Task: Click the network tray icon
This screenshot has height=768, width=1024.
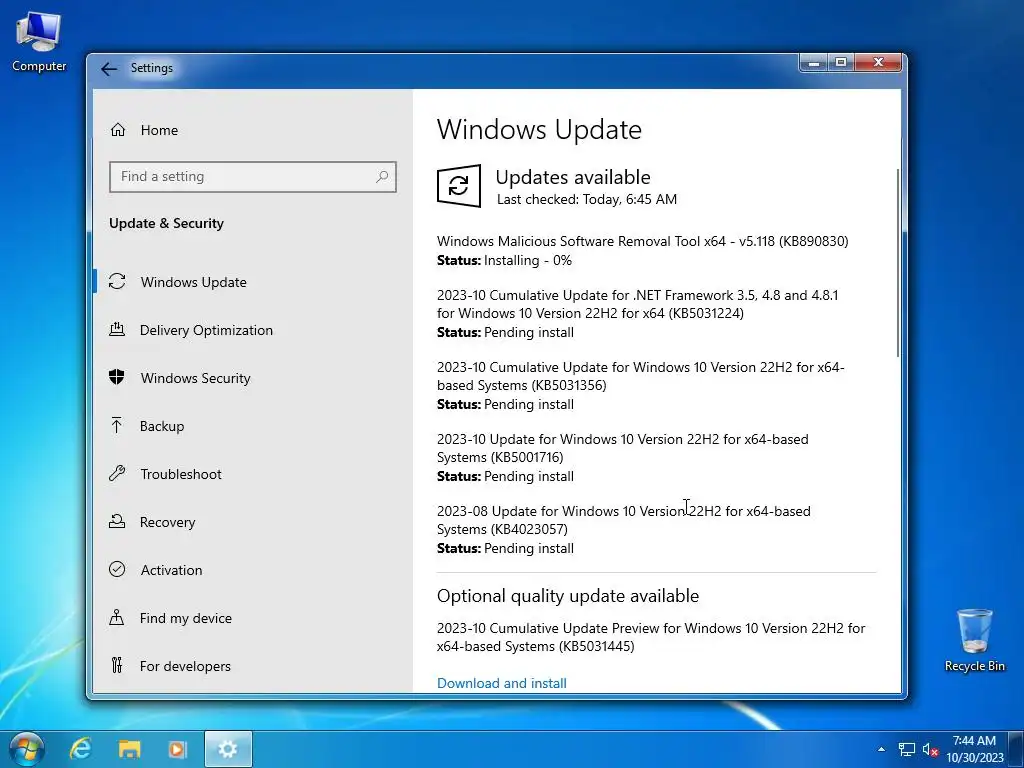Action: [906, 750]
